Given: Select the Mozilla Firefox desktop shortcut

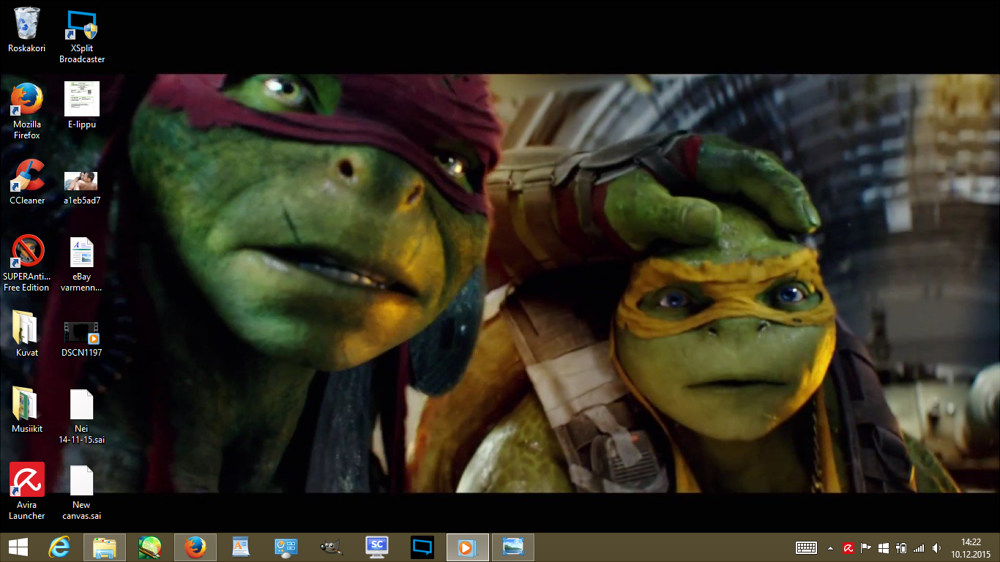Looking at the screenshot, I should click(x=27, y=111).
